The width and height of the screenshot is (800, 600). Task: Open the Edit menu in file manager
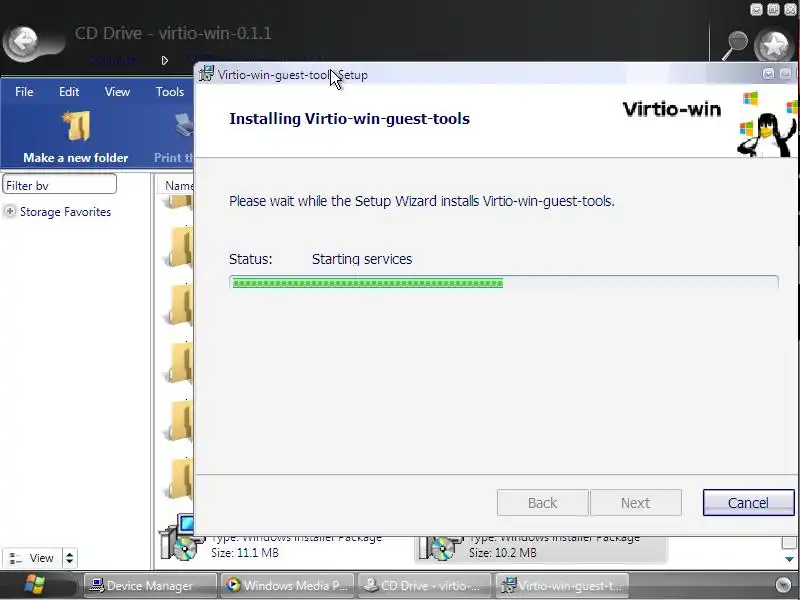point(69,92)
